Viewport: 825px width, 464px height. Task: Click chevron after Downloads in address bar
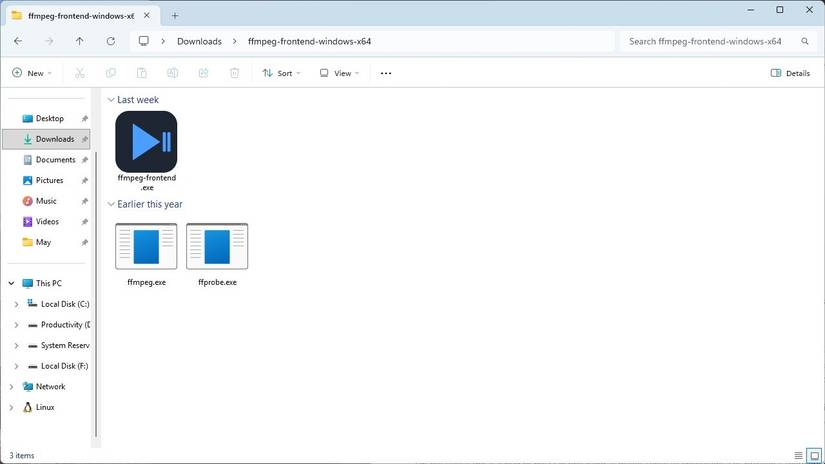235,41
